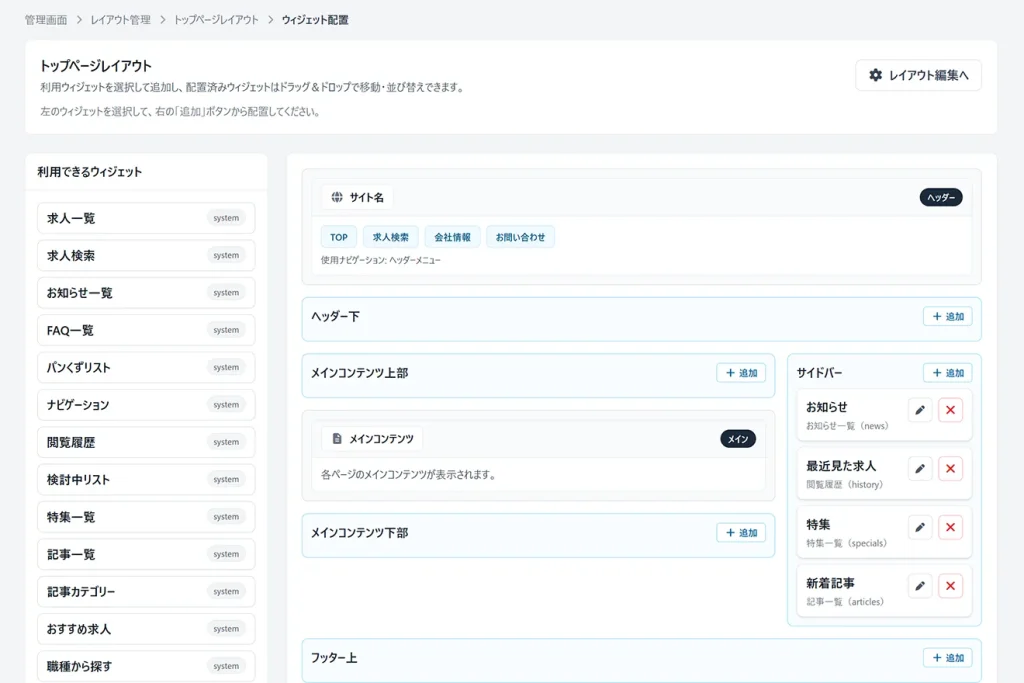The width and height of the screenshot is (1024, 683).
Task: Remove the お知らせ sidebar widget
Action: [x=950, y=410]
